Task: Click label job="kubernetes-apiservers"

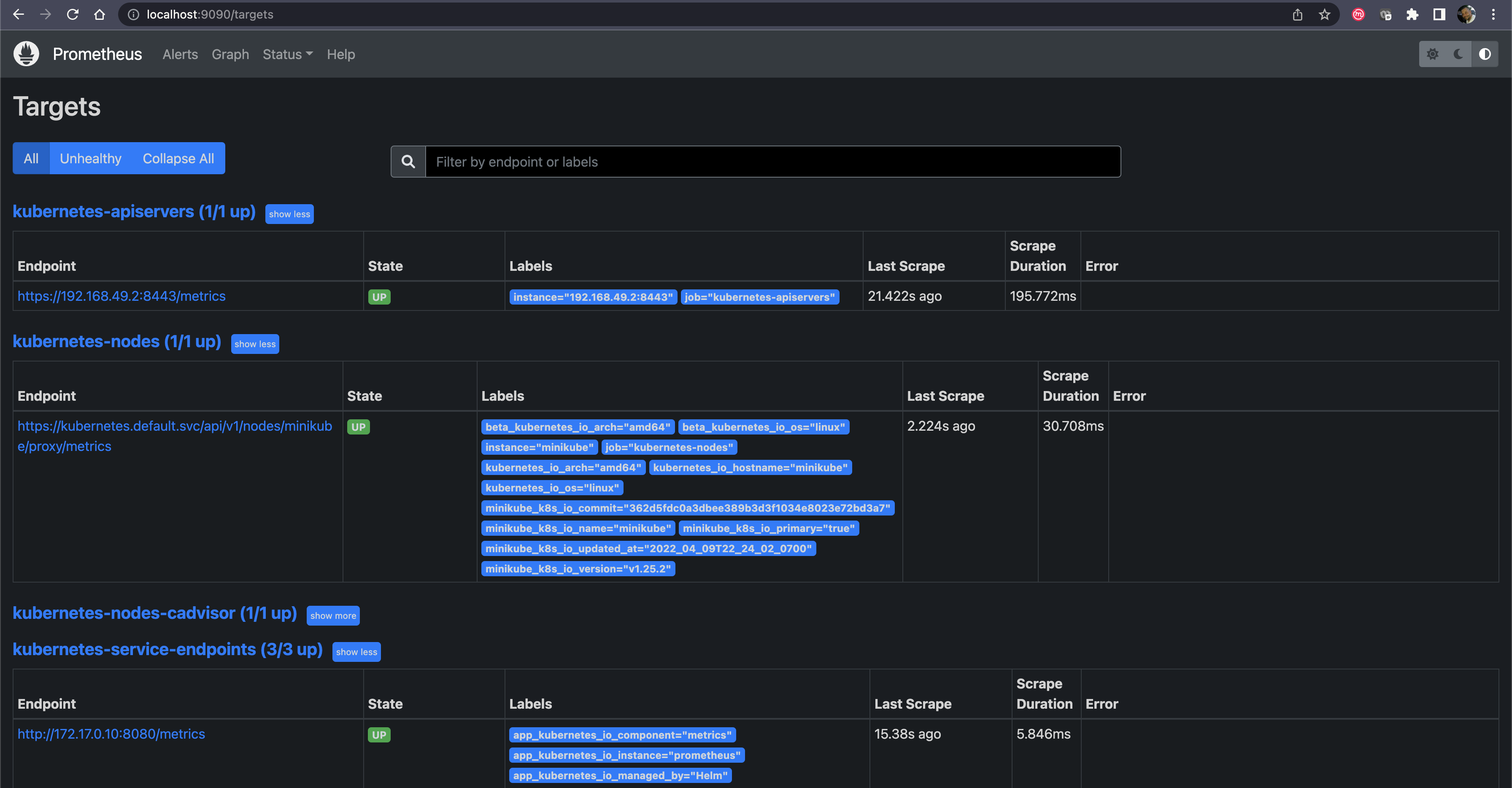Action: point(759,297)
